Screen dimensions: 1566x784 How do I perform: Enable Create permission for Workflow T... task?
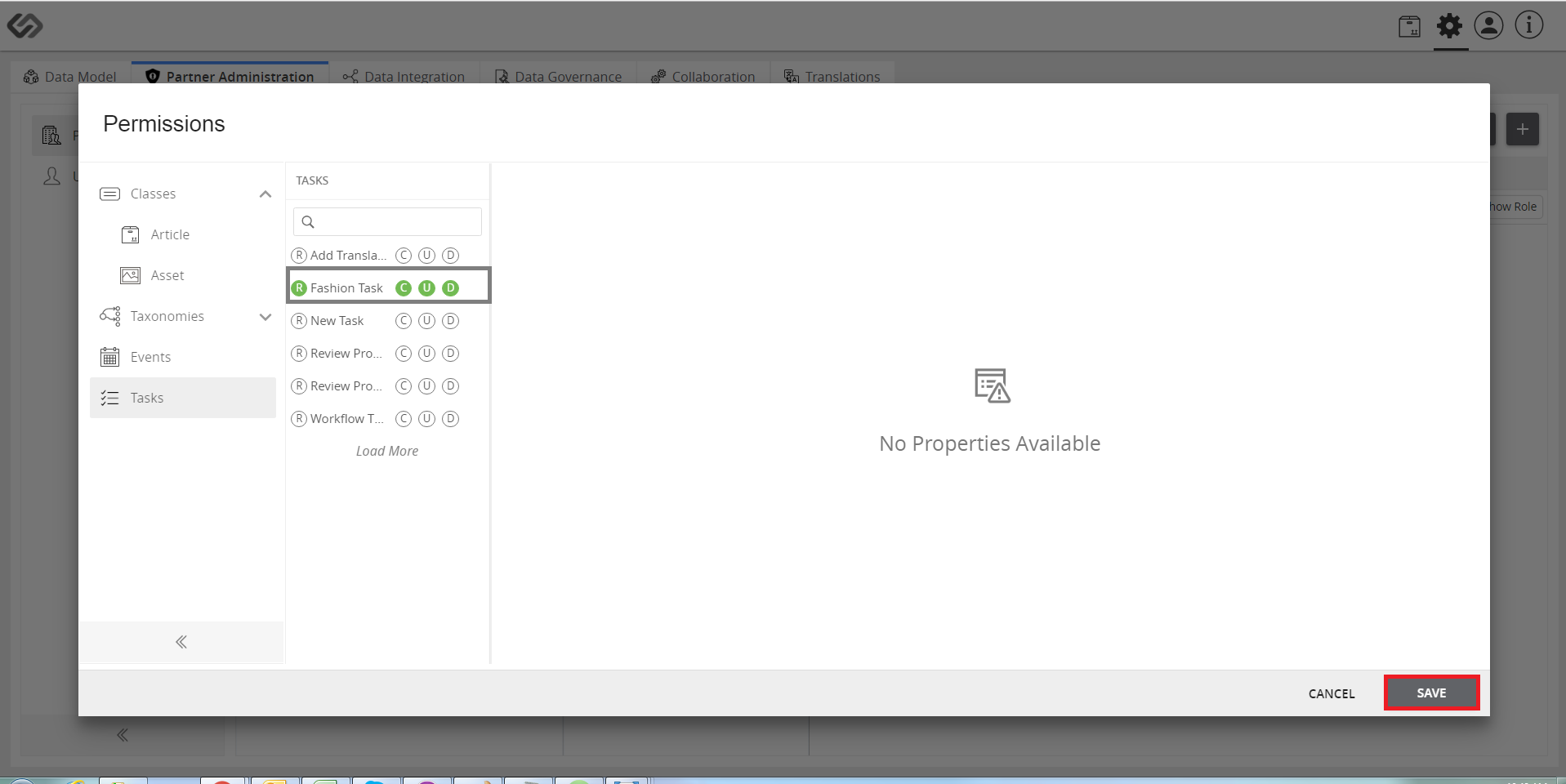(x=404, y=419)
